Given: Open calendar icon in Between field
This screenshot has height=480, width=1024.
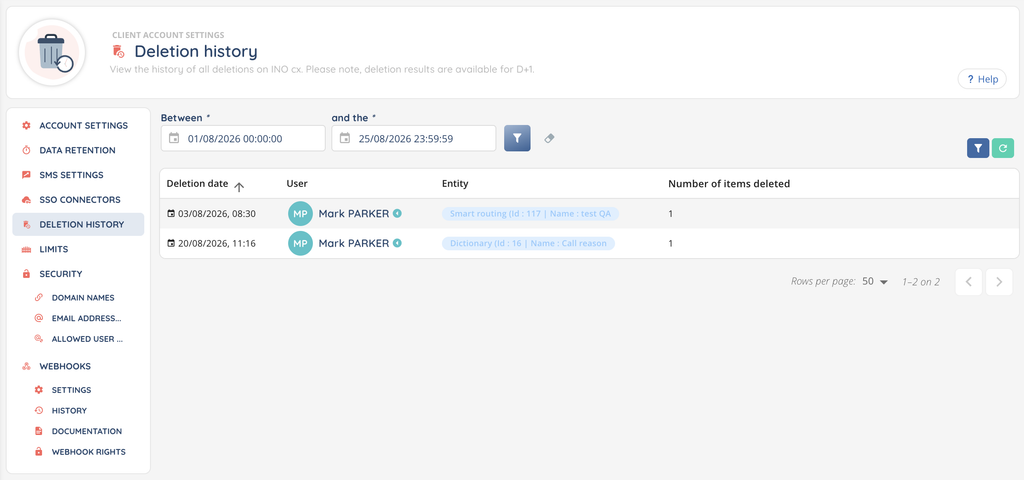Looking at the screenshot, I should coord(174,138).
